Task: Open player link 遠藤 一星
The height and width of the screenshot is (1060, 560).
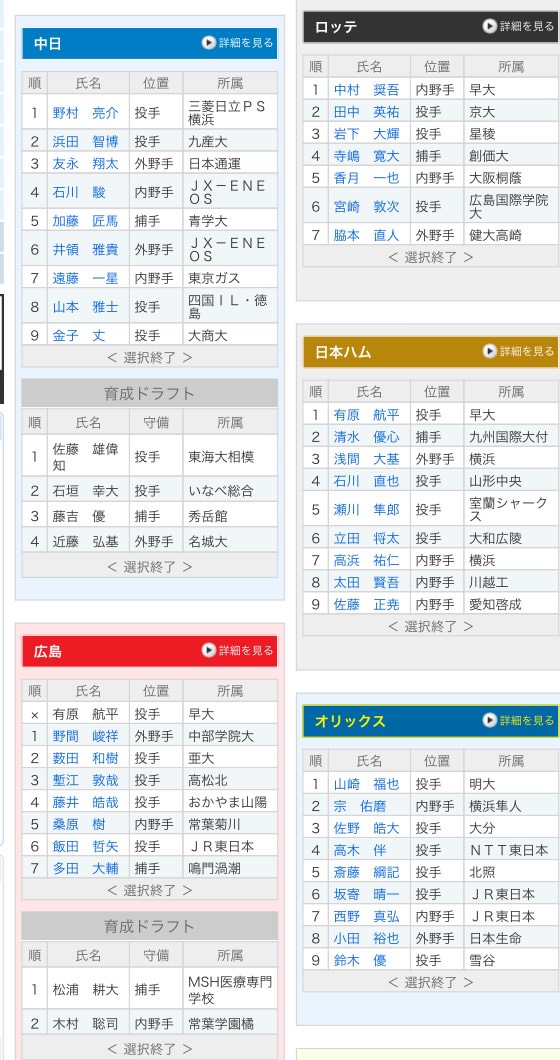Action: 85,278
